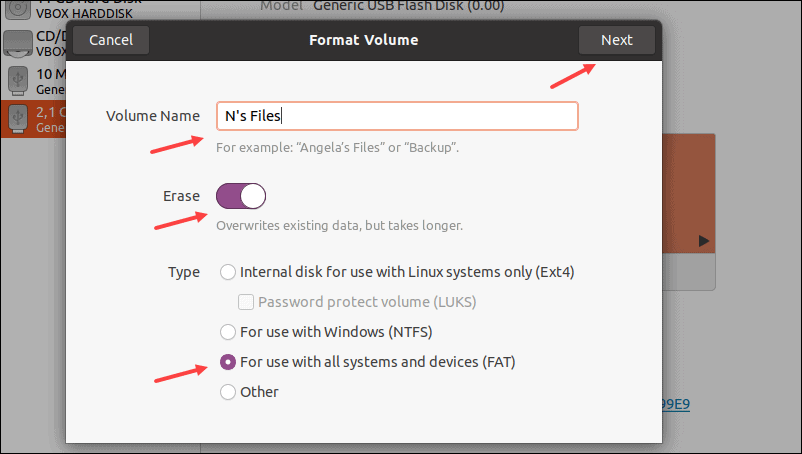Select the CD/DVD drive icon

(17, 43)
